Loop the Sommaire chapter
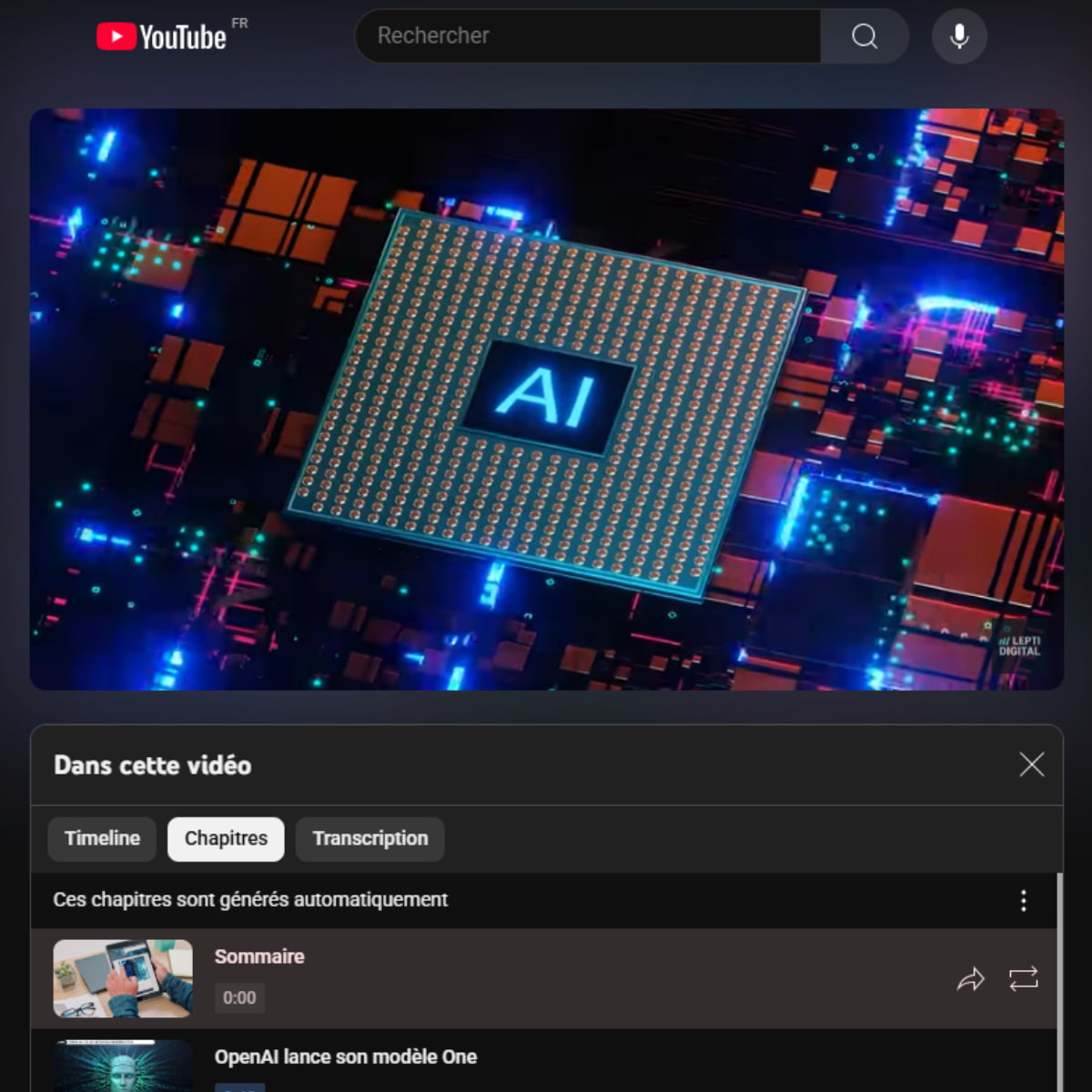 (1024, 979)
